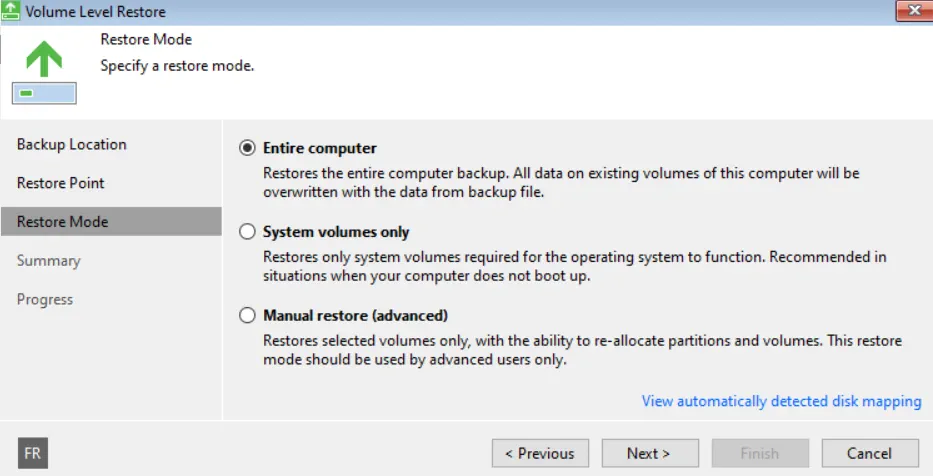This screenshot has width=933, height=476.
Task: Close the Volume Level Restore window
Action: pyautogui.click(x=914, y=10)
